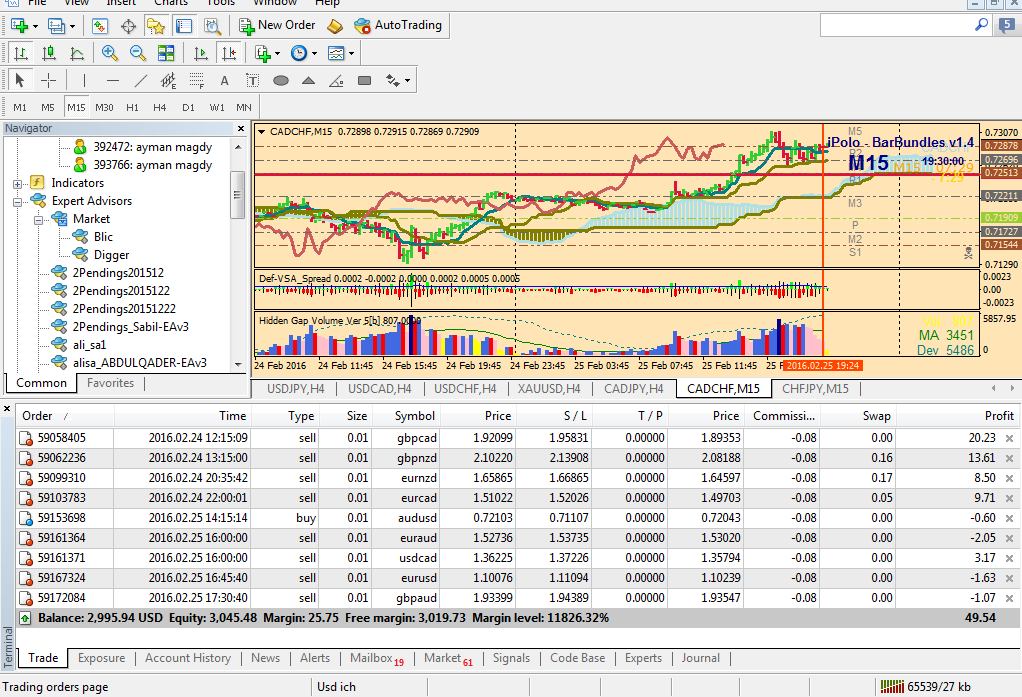Collapse the Expert Advisors tree node
The width and height of the screenshot is (1022, 697).
(x=17, y=201)
